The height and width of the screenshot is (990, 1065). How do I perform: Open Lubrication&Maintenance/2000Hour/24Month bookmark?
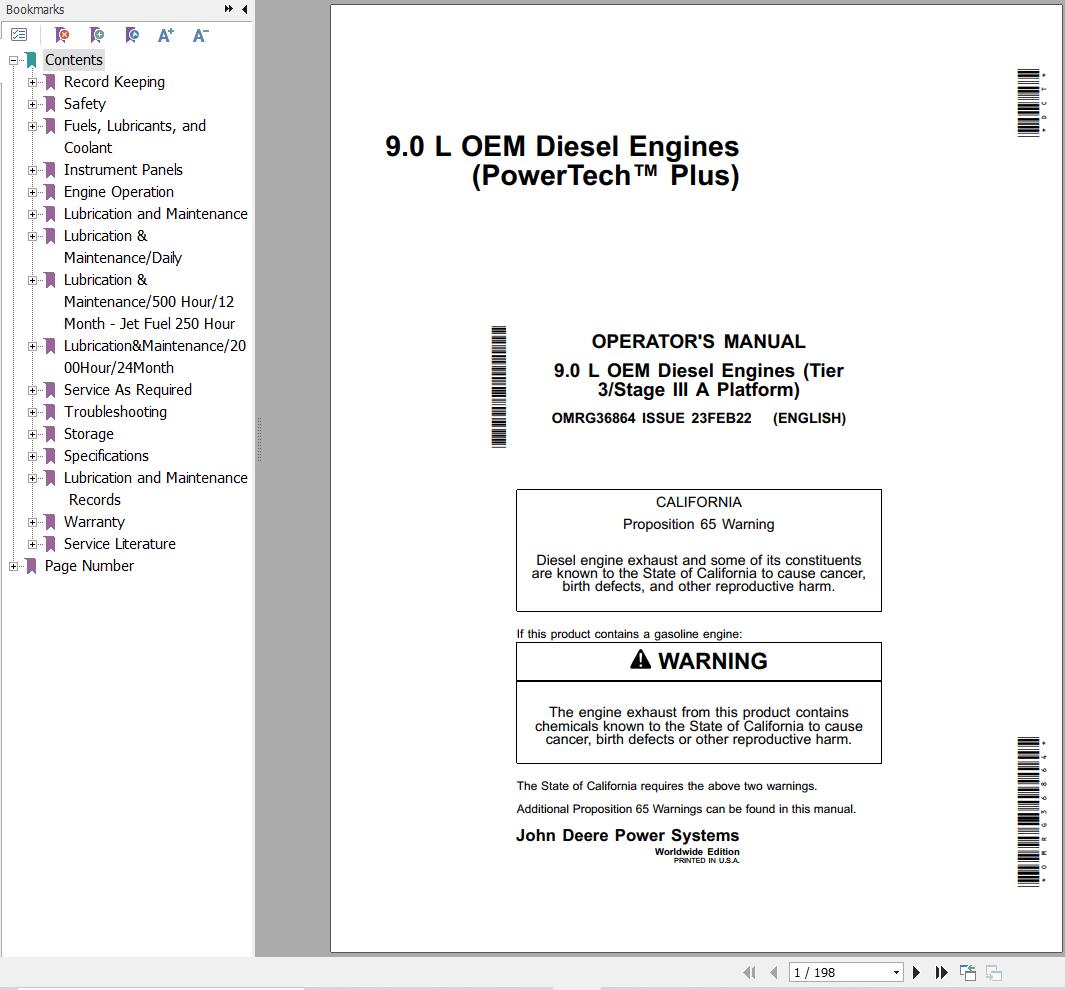155,356
